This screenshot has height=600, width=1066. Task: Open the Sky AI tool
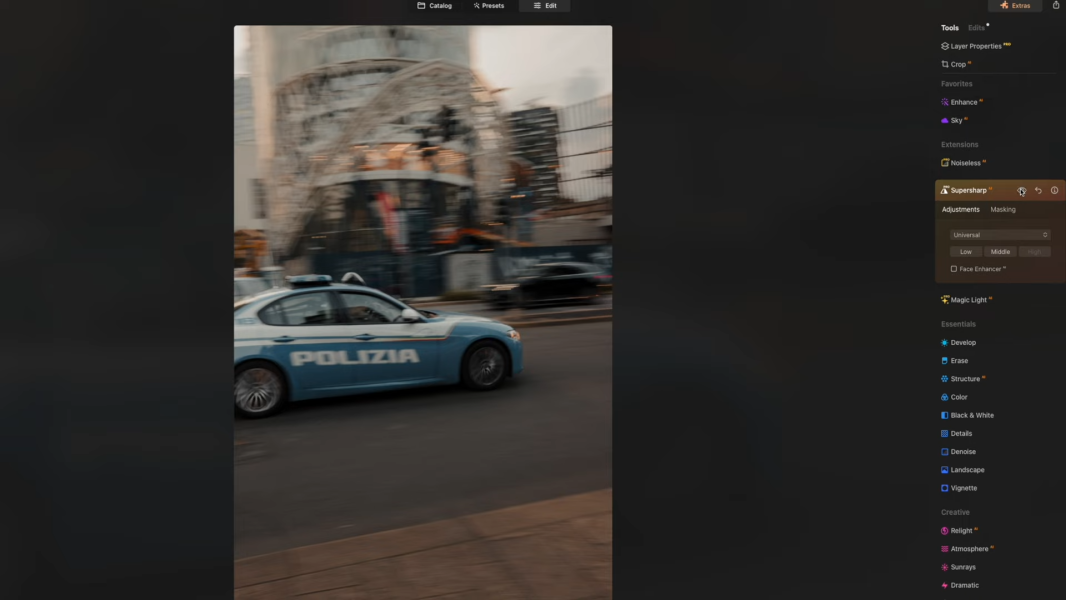tap(955, 120)
